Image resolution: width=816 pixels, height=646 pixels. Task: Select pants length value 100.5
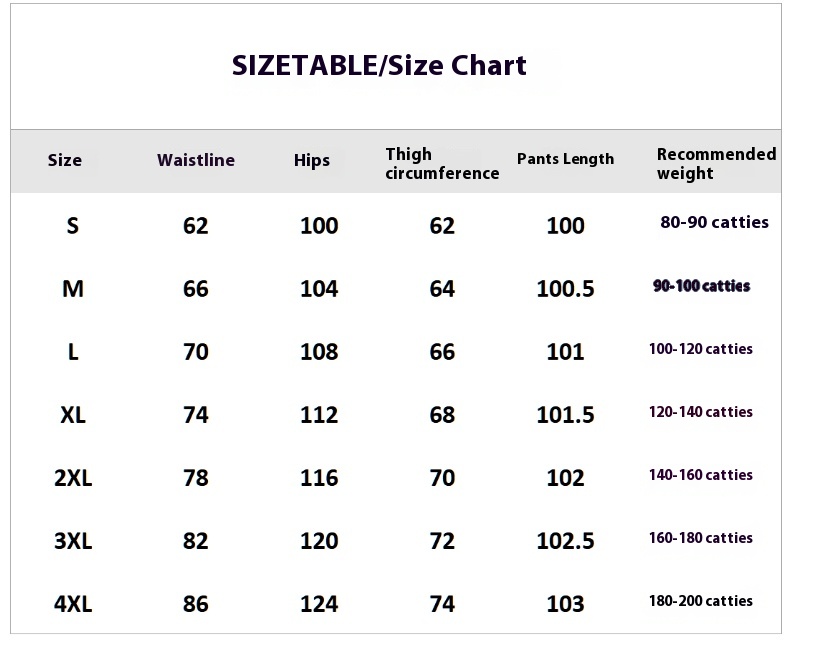coord(565,289)
